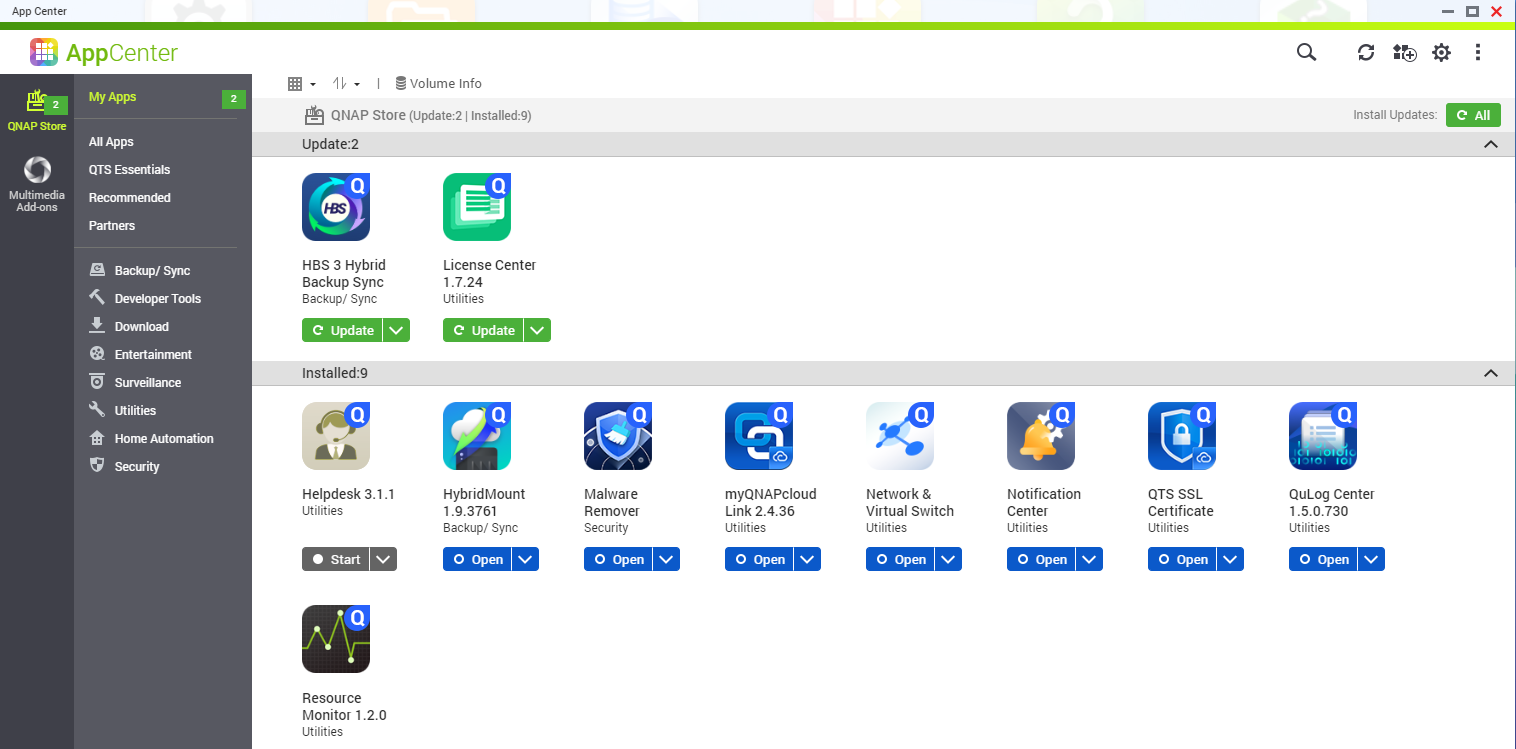This screenshot has width=1516, height=749.
Task: Open the sort order dropdown
Action: tap(346, 84)
